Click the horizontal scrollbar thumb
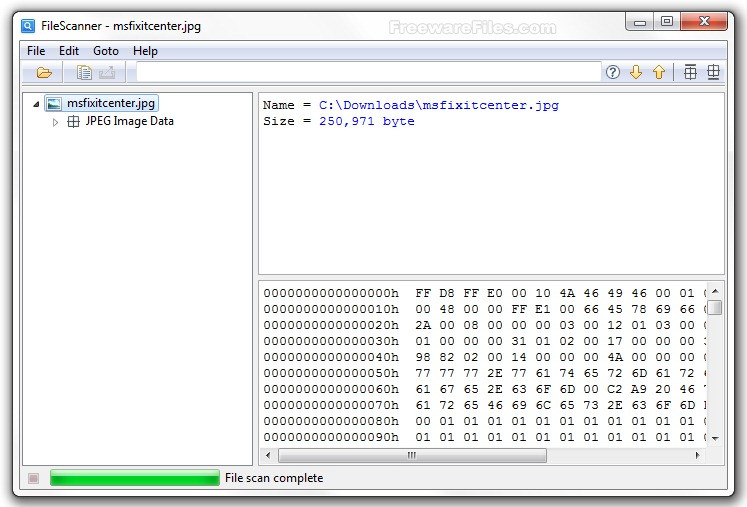 [x=412, y=456]
